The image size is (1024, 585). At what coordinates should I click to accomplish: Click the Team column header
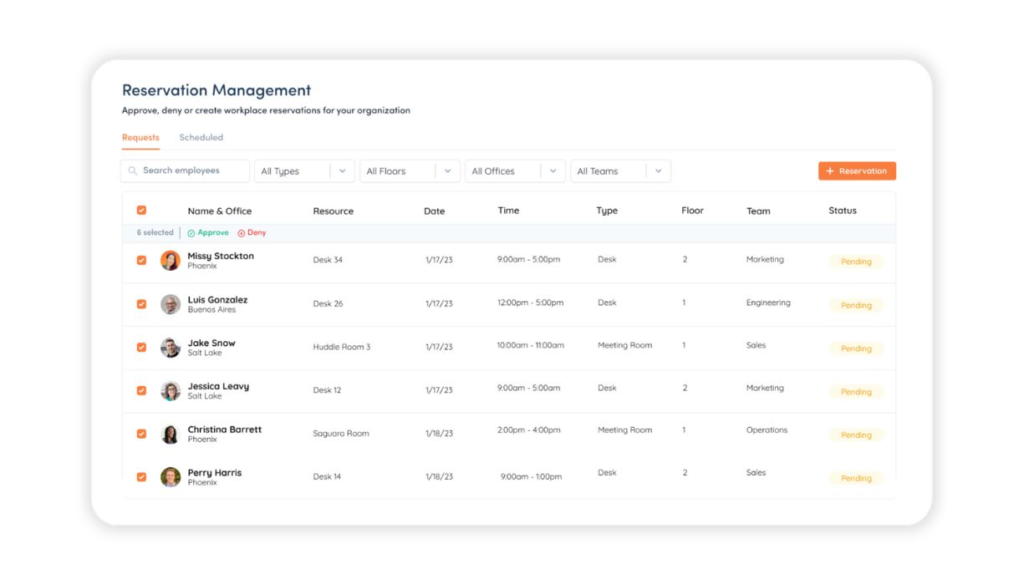coord(758,211)
